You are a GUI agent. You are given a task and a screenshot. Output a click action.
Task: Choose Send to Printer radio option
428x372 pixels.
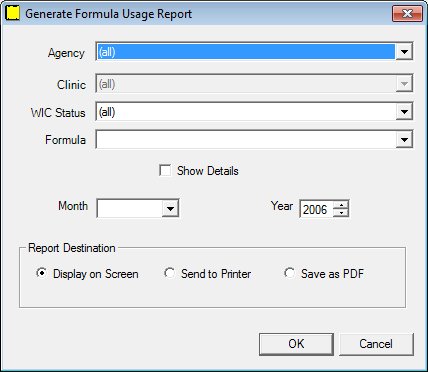point(169,273)
